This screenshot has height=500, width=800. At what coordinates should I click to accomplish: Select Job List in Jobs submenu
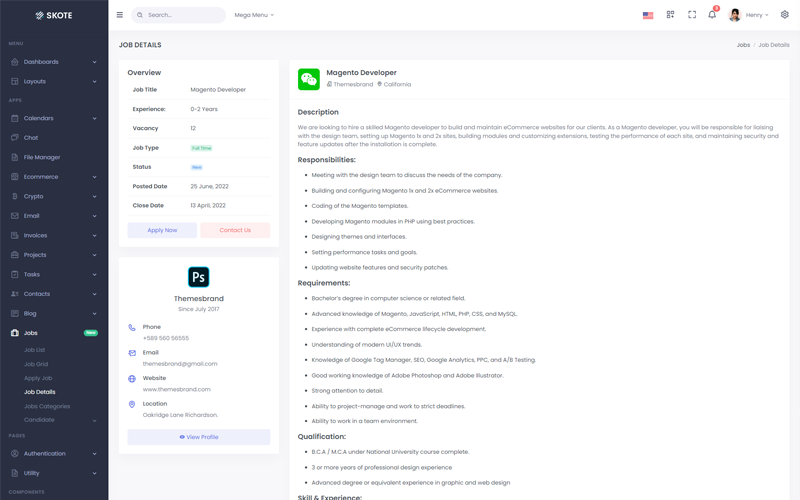pos(35,350)
